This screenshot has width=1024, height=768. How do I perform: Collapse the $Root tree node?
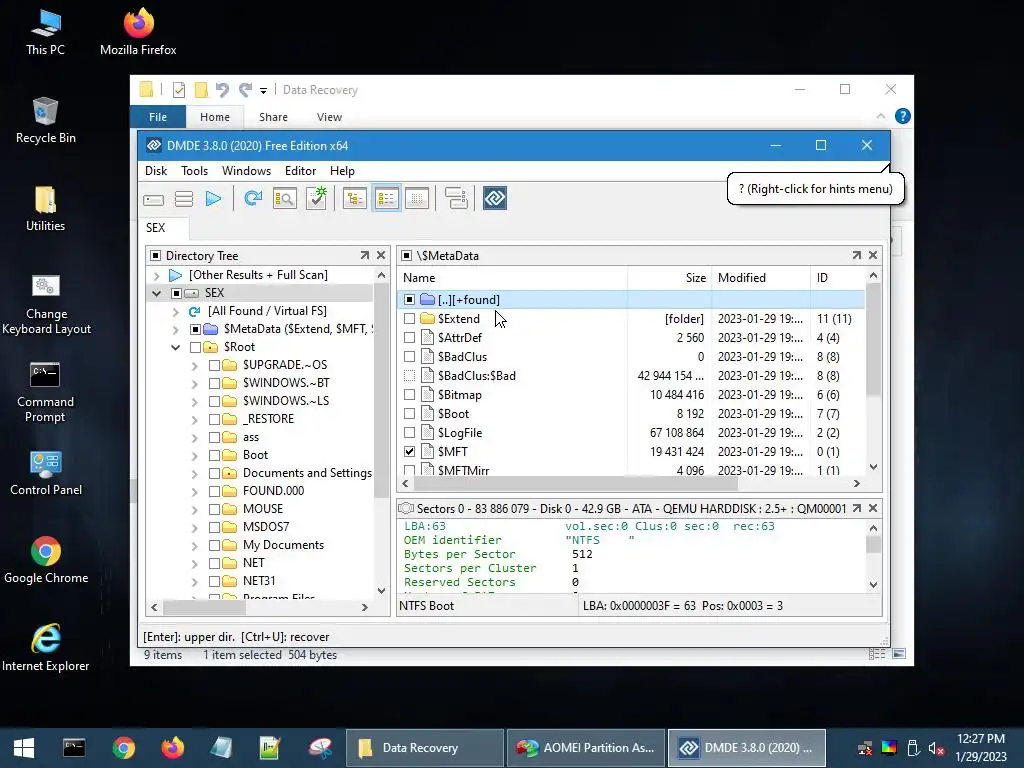click(x=176, y=347)
